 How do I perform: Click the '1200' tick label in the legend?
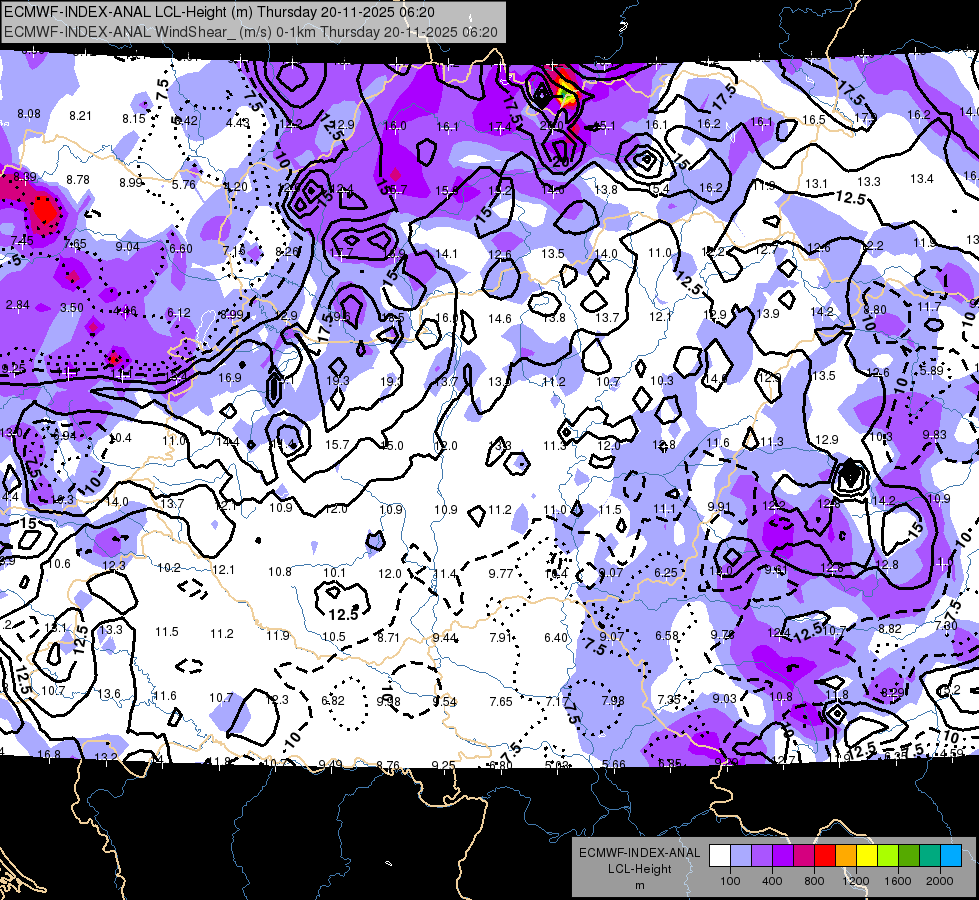[856, 881]
